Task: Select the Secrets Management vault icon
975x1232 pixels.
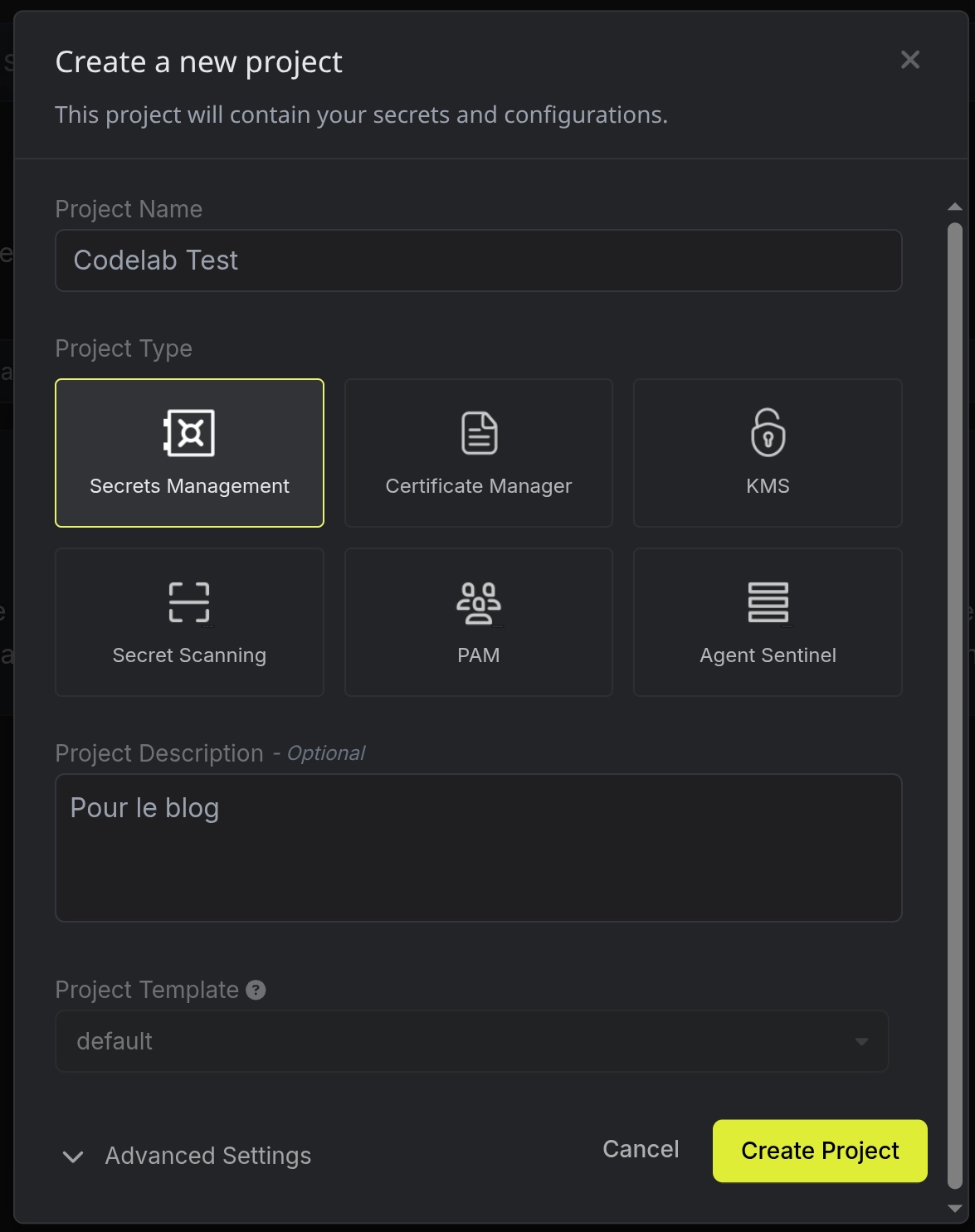Action: 189,432
